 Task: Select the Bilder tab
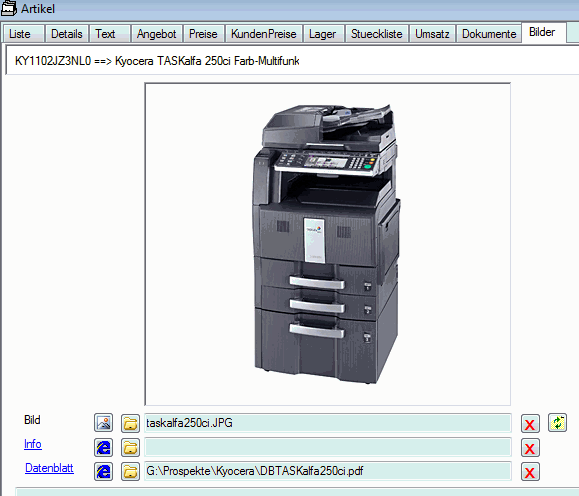(x=544, y=33)
